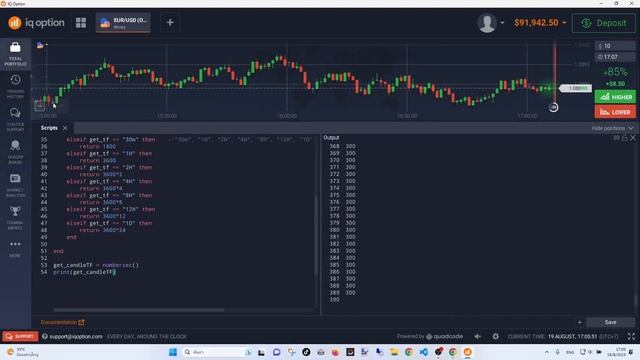
Task: Click the Output panel clear icon
Action: (616, 138)
